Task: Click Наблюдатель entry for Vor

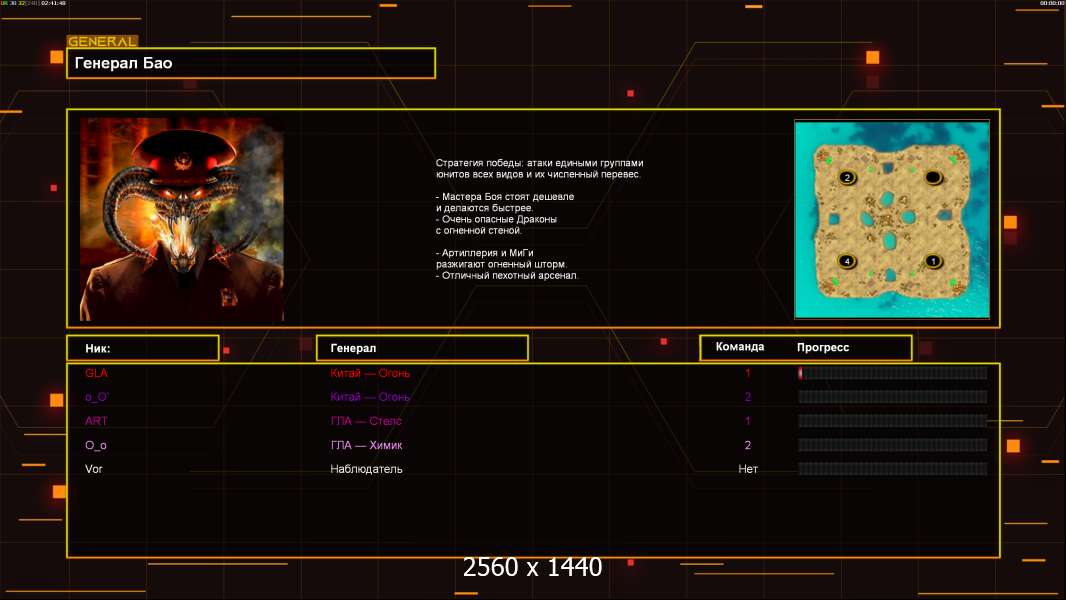Action: [366, 469]
